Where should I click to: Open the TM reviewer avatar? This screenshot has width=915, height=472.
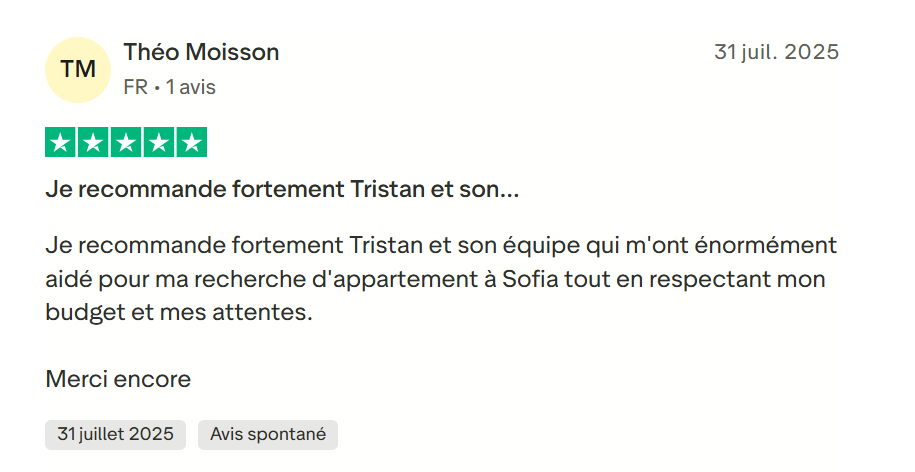(78, 69)
